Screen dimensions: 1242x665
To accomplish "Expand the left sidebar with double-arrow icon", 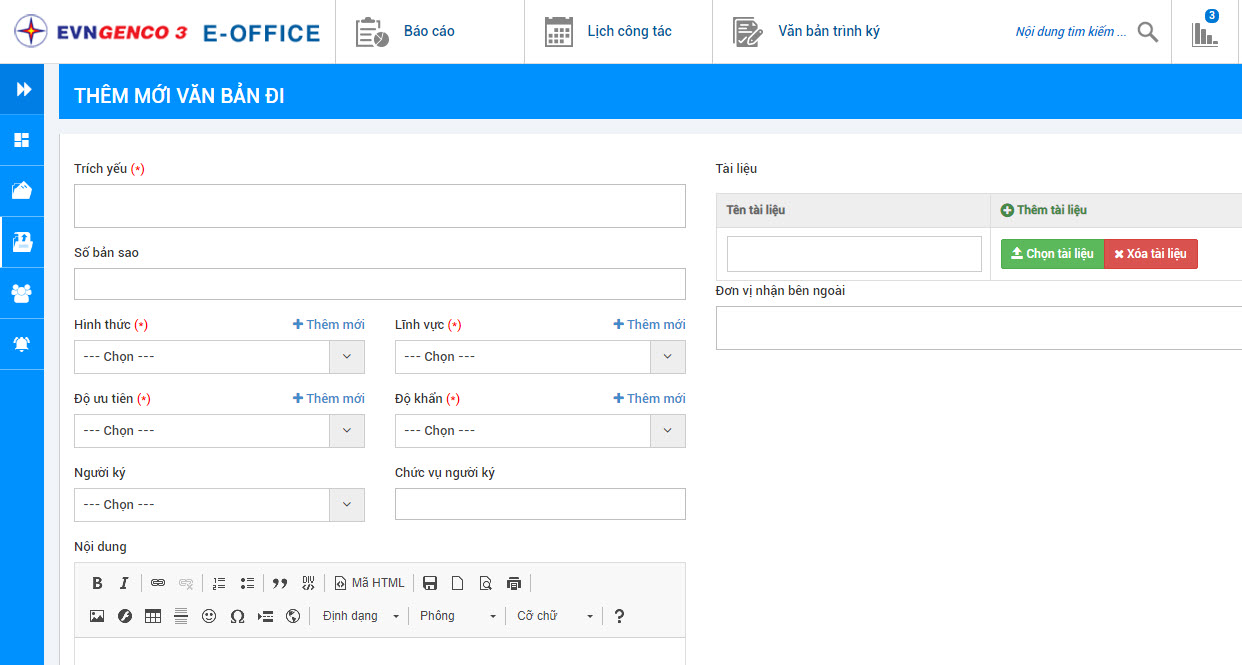I will point(22,89).
